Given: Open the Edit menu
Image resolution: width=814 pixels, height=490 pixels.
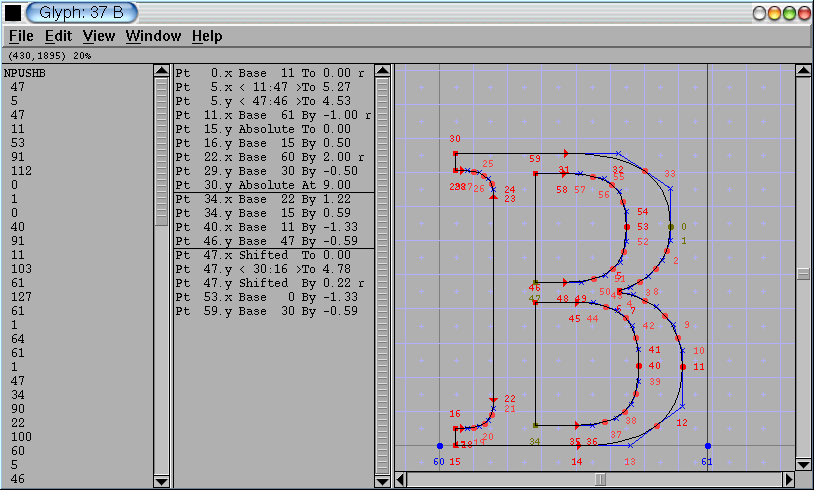Looking at the screenshot, I should pos(58,36).
